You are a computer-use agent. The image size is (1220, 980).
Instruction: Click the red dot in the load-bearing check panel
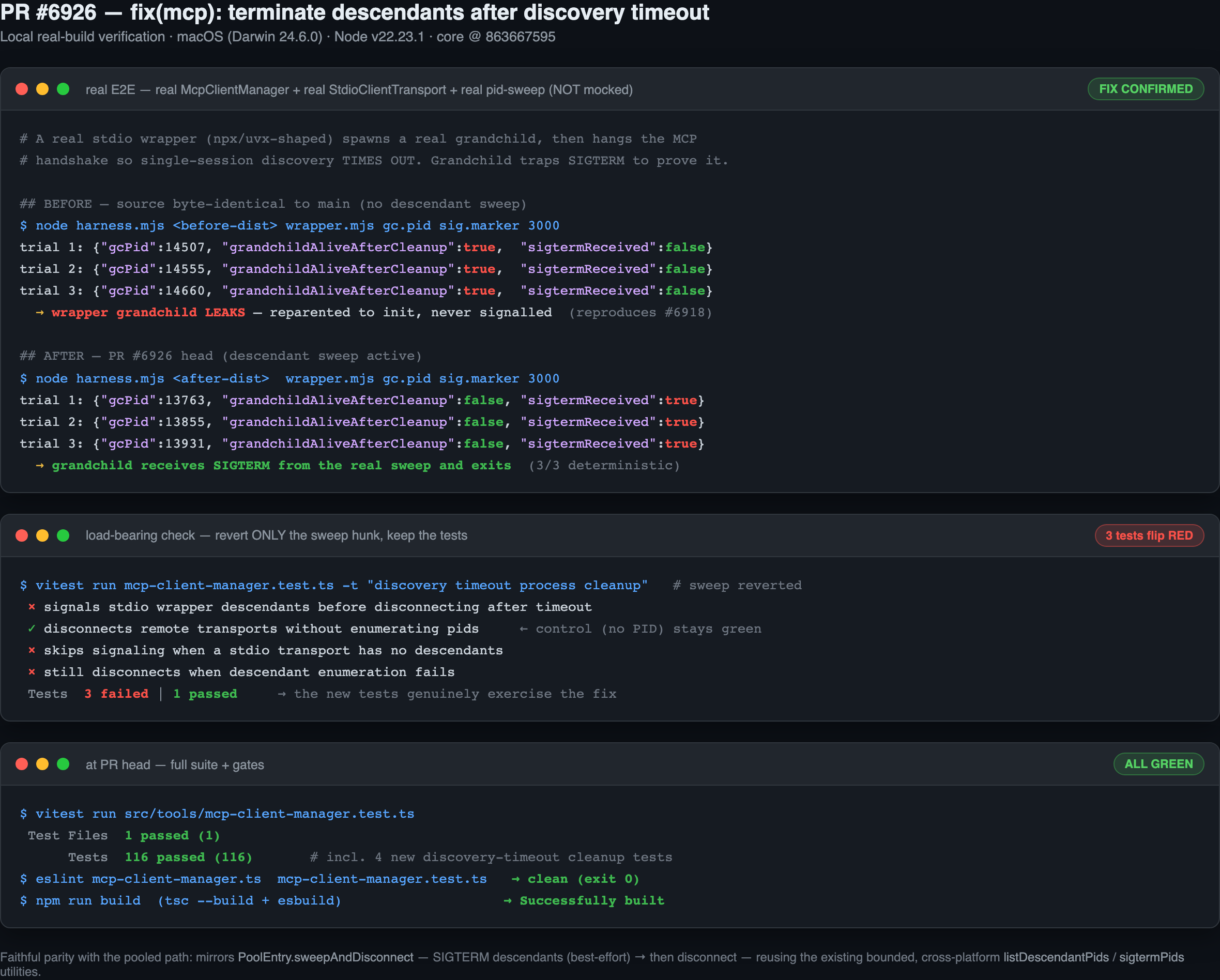click(22, 535)
